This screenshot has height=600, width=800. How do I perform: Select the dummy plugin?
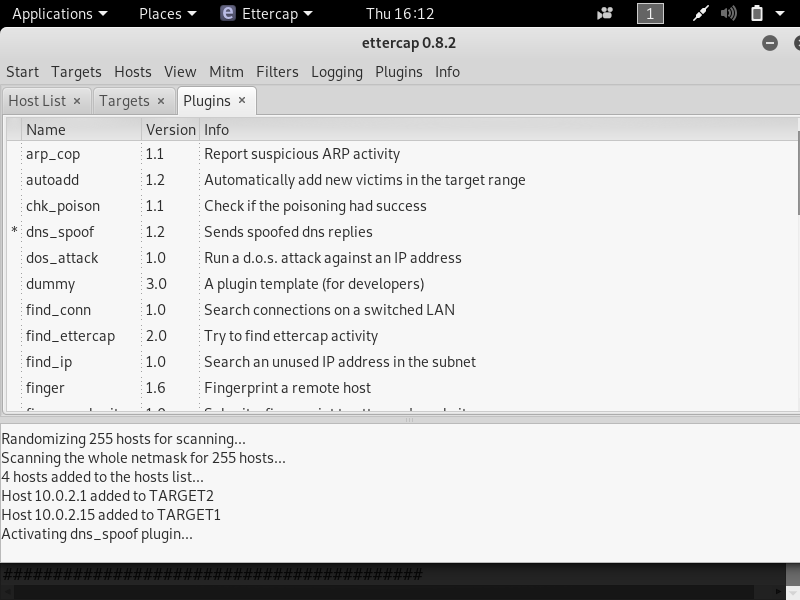tap(51, 284)
